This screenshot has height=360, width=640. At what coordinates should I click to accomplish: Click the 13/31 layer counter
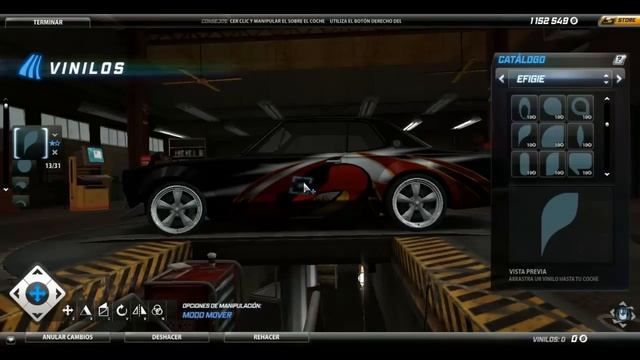[53, 166]
